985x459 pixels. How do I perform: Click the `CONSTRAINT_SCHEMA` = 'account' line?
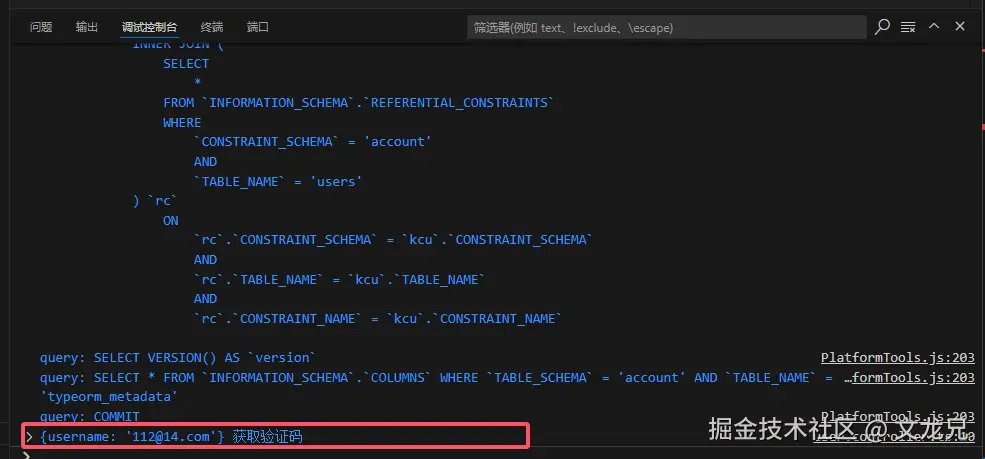[313, 142]
